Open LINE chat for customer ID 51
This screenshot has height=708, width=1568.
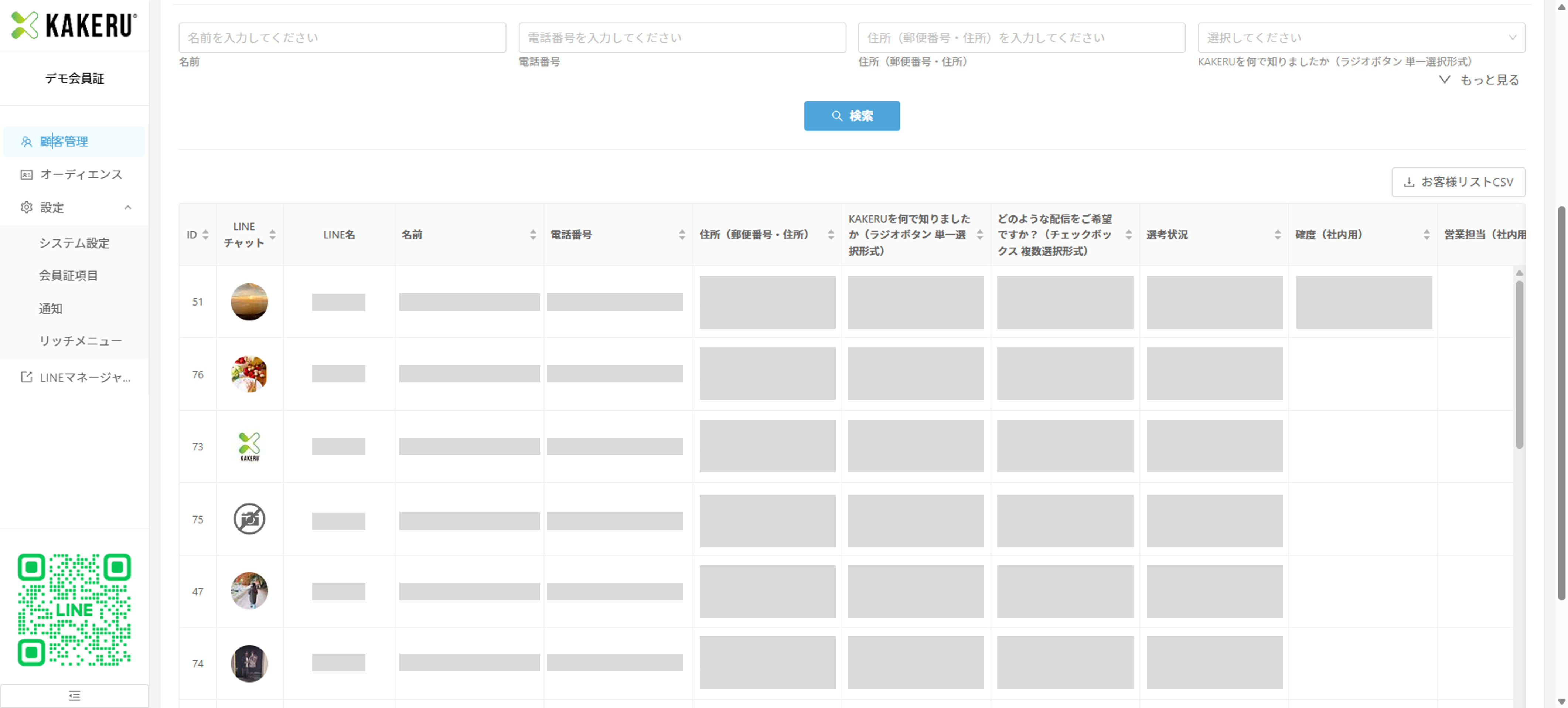[249, 302]
